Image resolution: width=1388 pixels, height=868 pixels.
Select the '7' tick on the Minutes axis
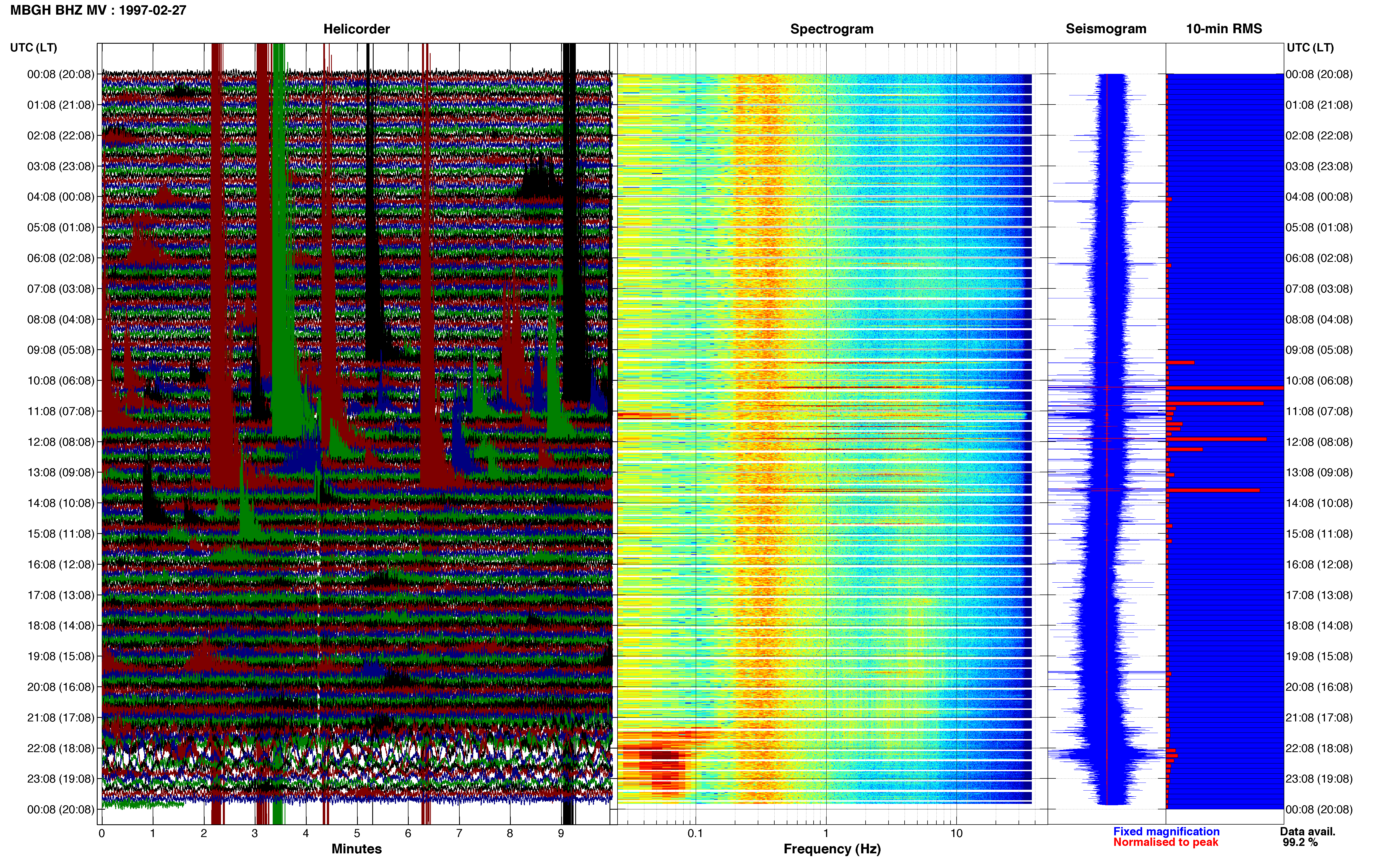459,833
